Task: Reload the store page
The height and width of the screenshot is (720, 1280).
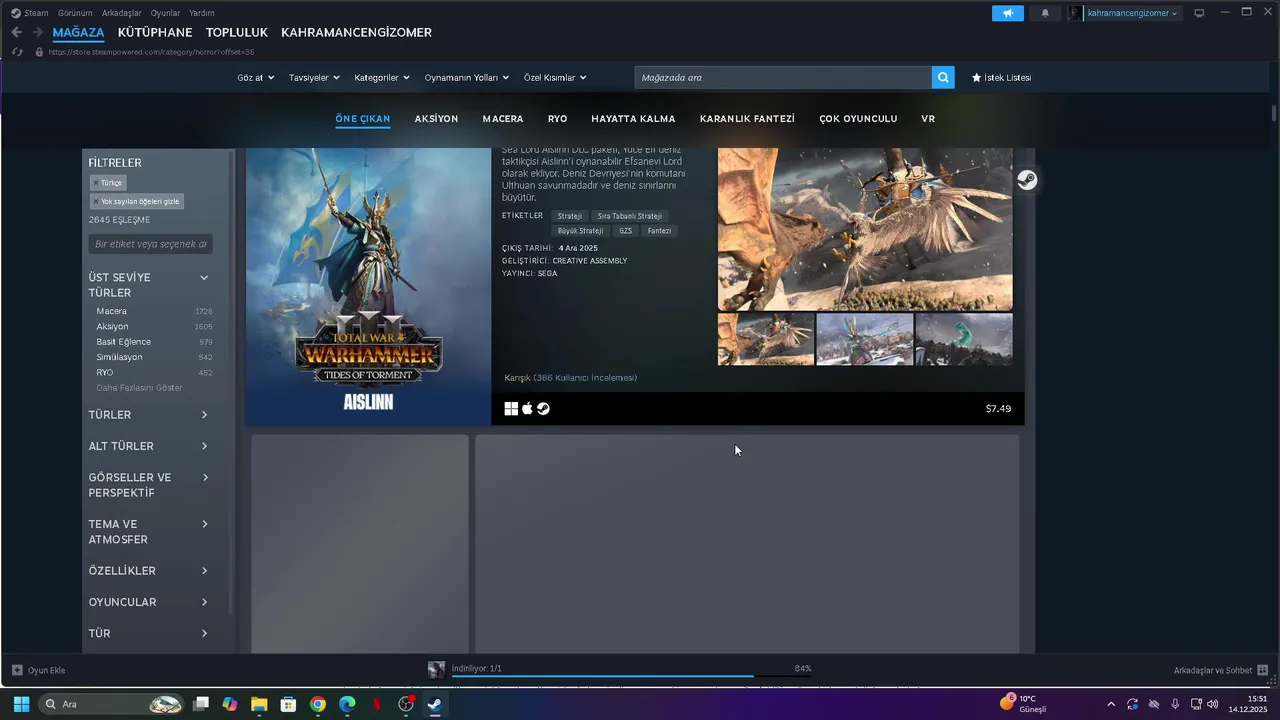Action: [x=17, y=52]
